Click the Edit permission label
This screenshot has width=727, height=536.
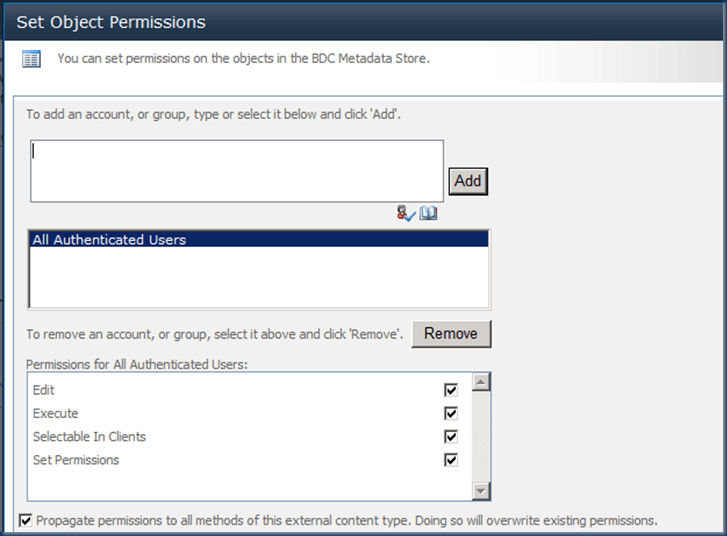[44, 390]
